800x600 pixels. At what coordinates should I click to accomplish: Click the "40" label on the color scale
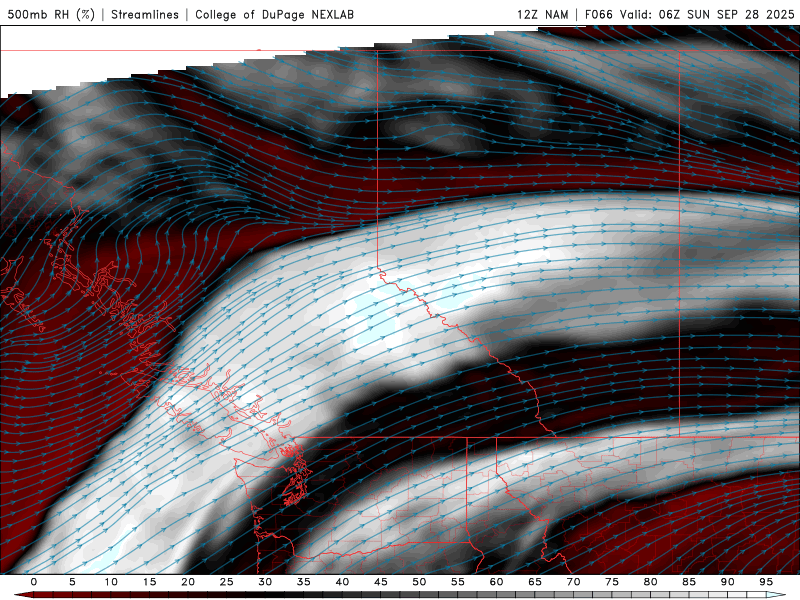pos(342,582)
